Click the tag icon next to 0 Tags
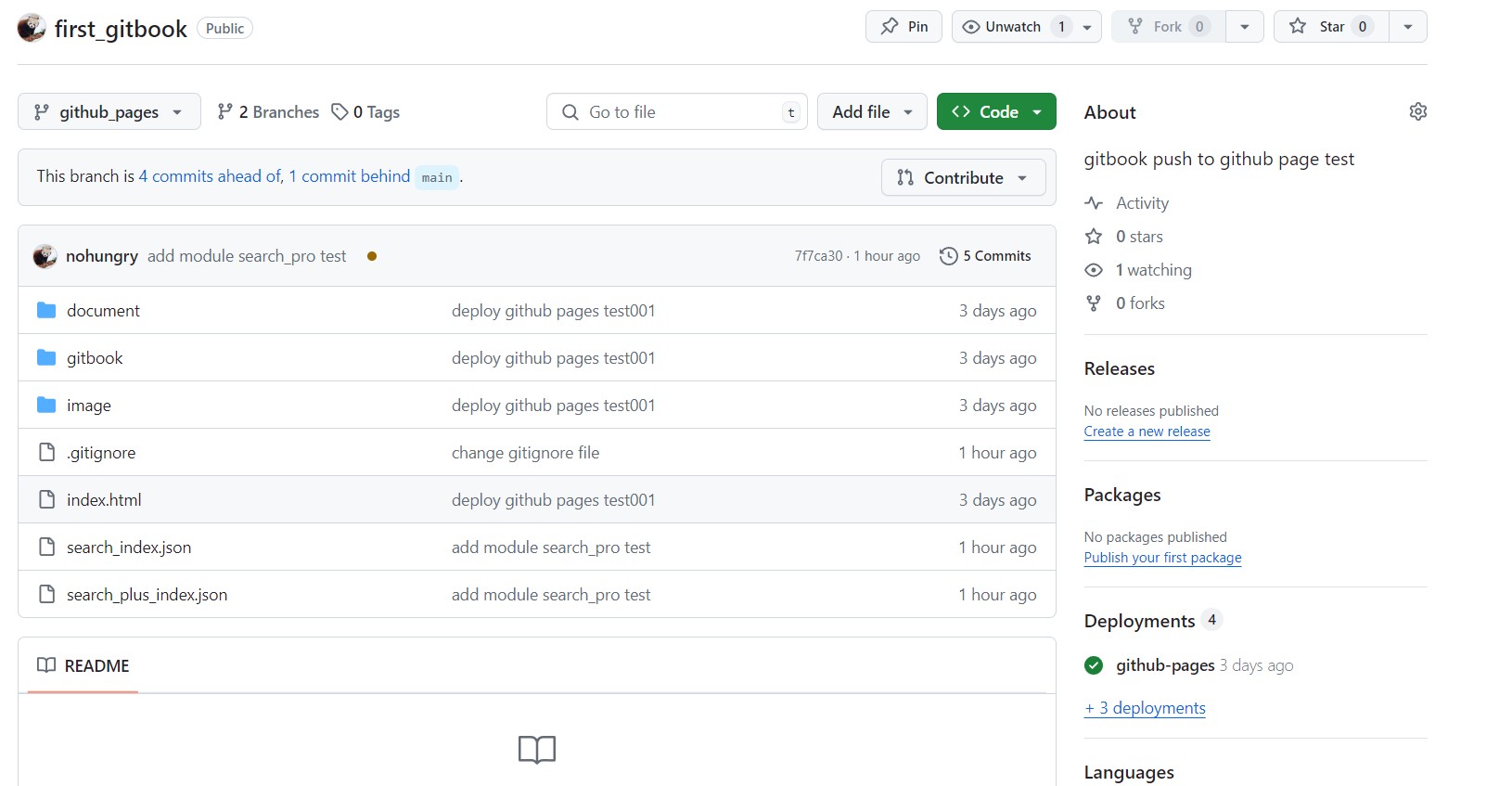 pos(340,112)
